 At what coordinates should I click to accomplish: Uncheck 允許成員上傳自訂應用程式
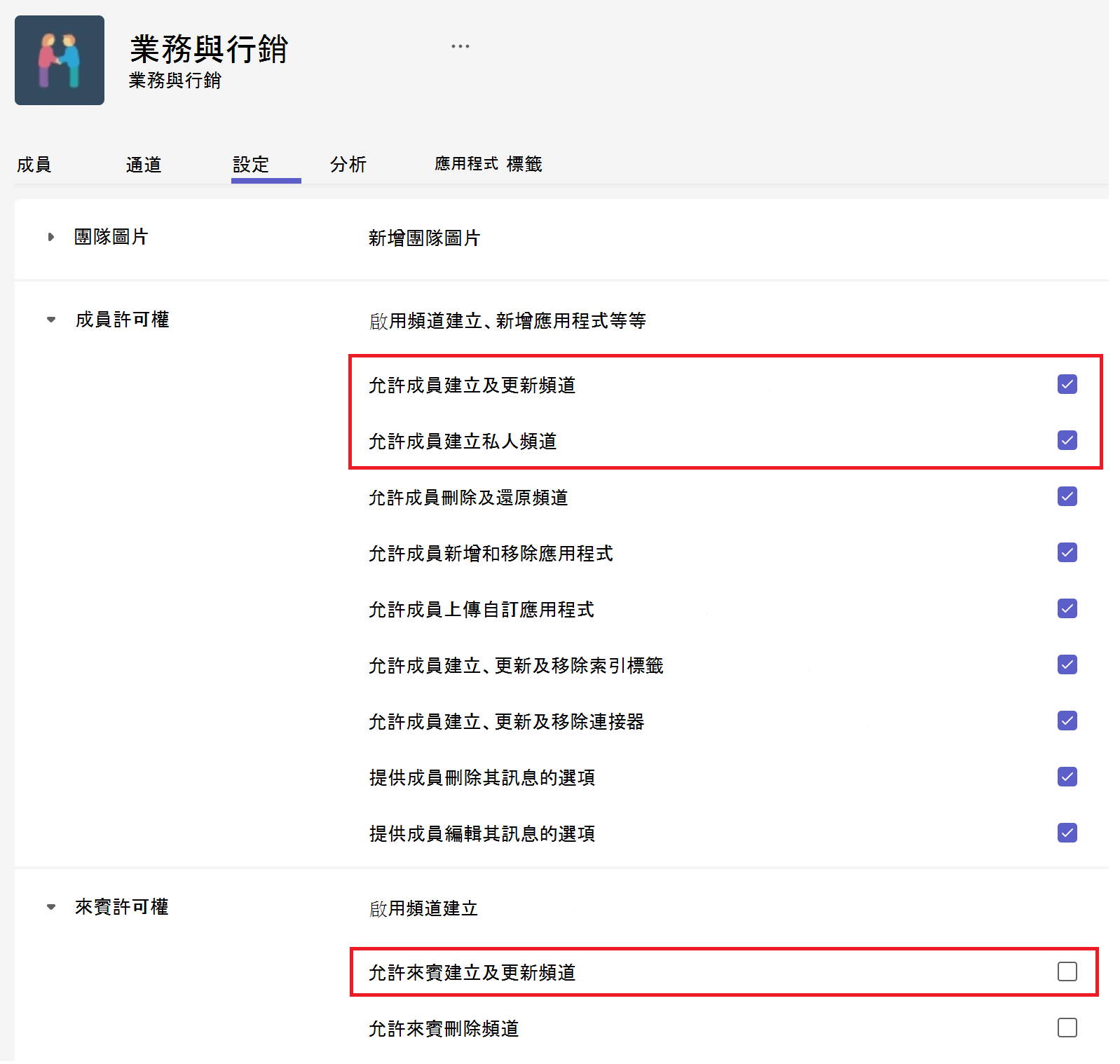pos(1067,608)
